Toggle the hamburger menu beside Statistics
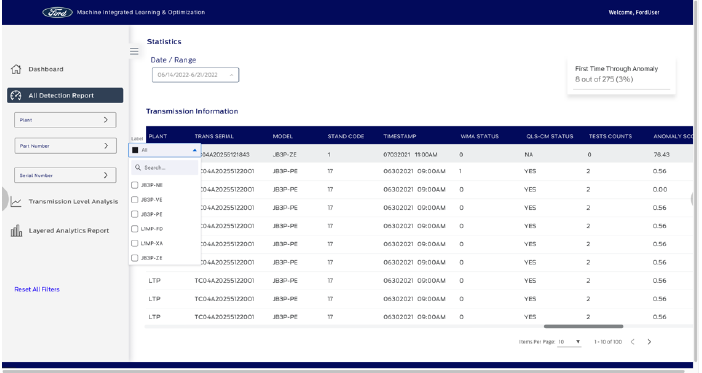Image resolution: width=702 pixels, height=373 pixels. [x=134, y=51]
